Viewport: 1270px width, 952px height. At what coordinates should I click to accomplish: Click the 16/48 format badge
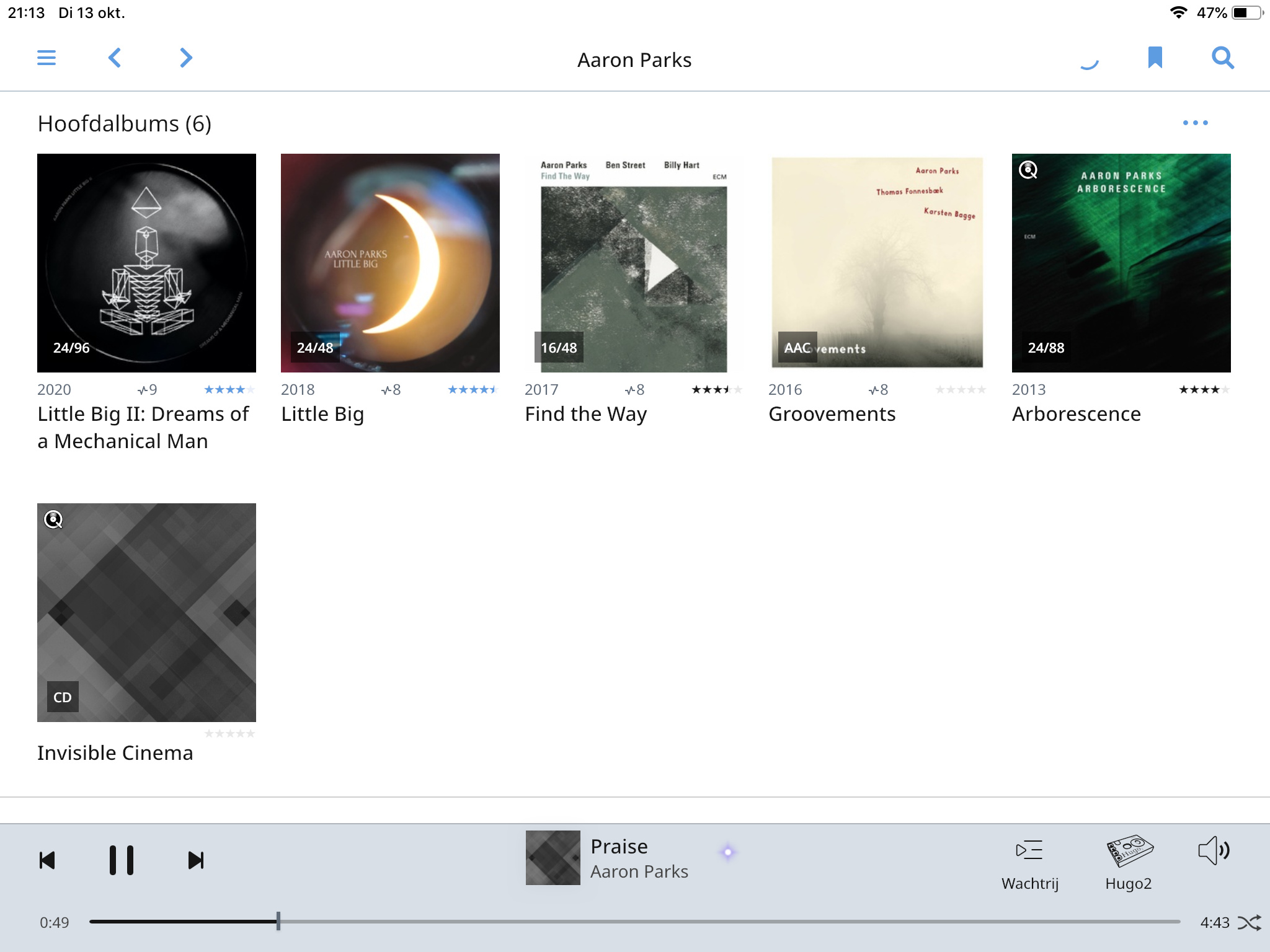pyautogui.click(x=559, y=348)
